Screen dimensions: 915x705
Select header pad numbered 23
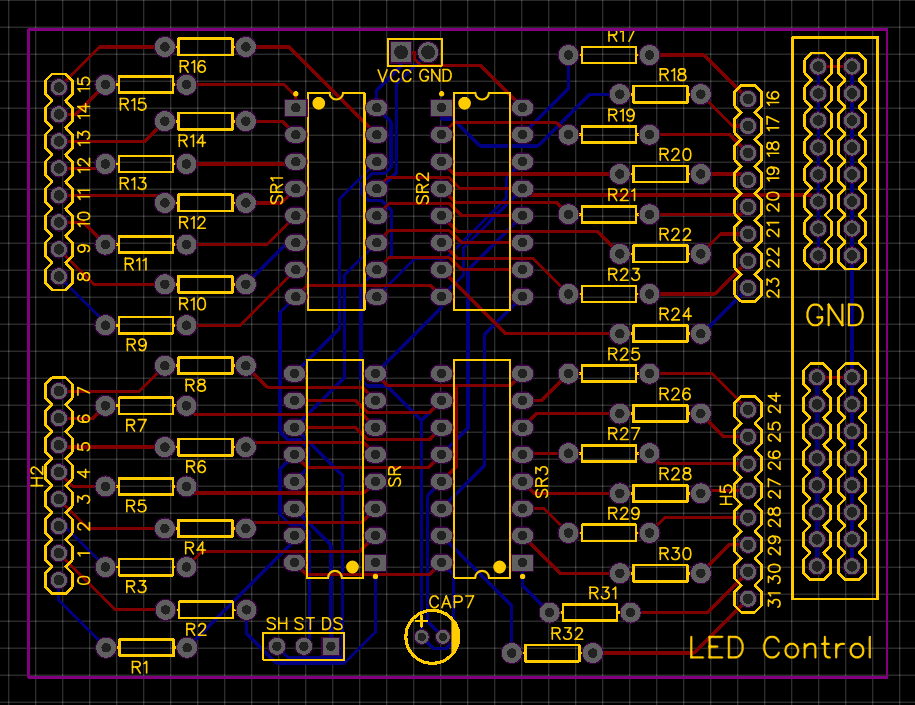click(748, 287)
